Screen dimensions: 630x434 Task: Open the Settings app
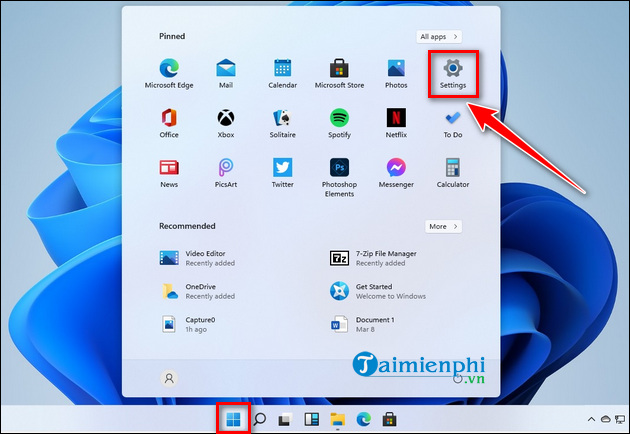pyautogui.click(x=453, y=74)
